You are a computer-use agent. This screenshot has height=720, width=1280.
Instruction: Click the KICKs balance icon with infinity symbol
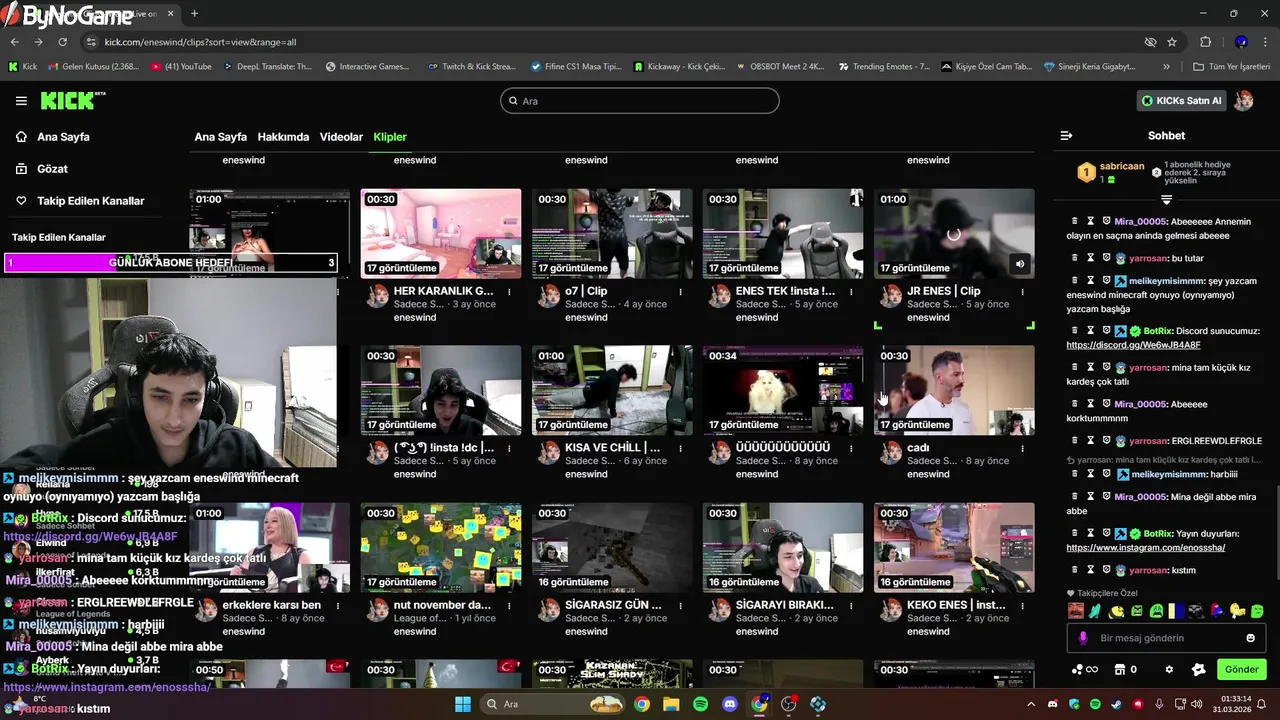(x=1085, y=670)
